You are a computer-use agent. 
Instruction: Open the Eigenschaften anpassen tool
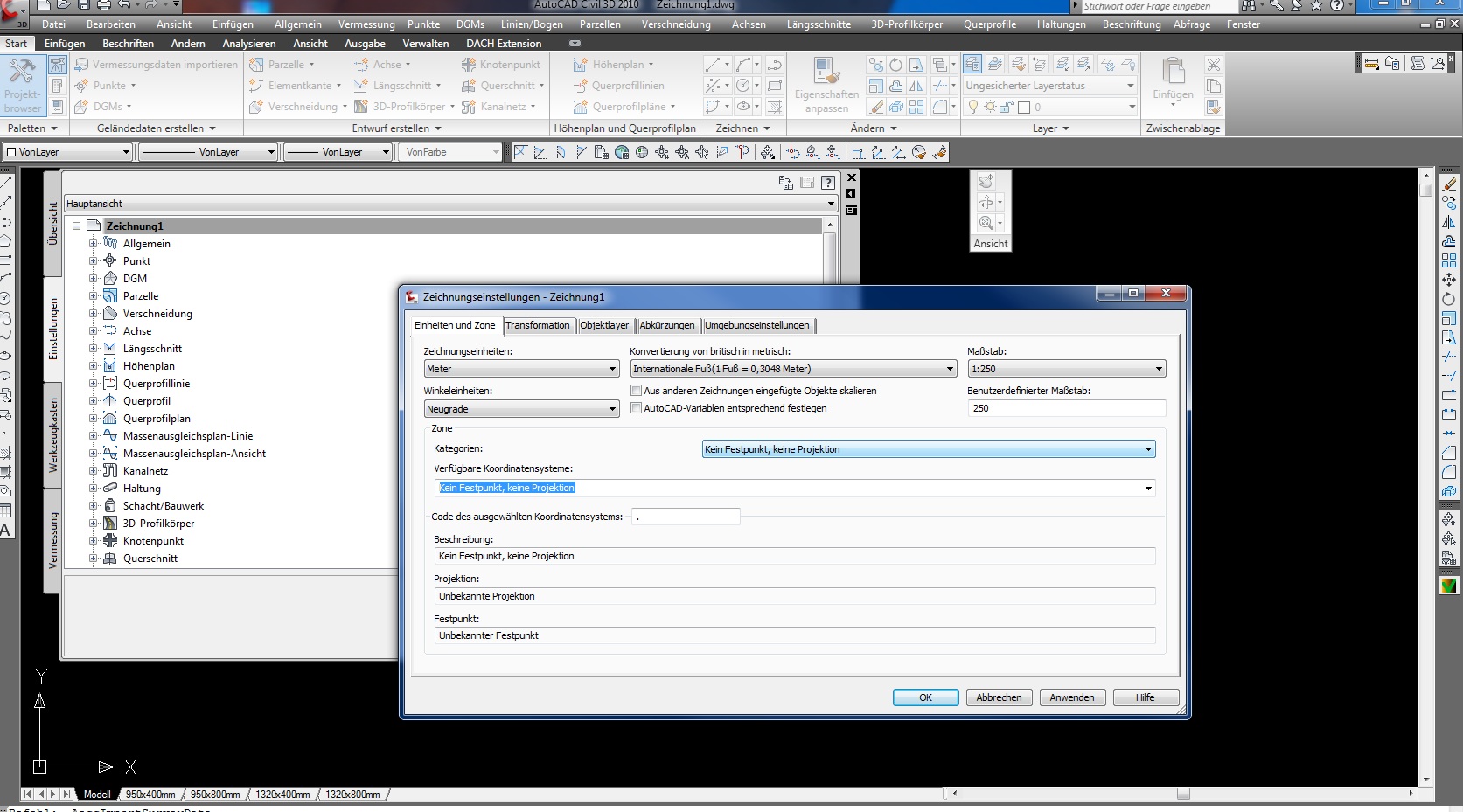pyautogui.click(x=826, y=86)
